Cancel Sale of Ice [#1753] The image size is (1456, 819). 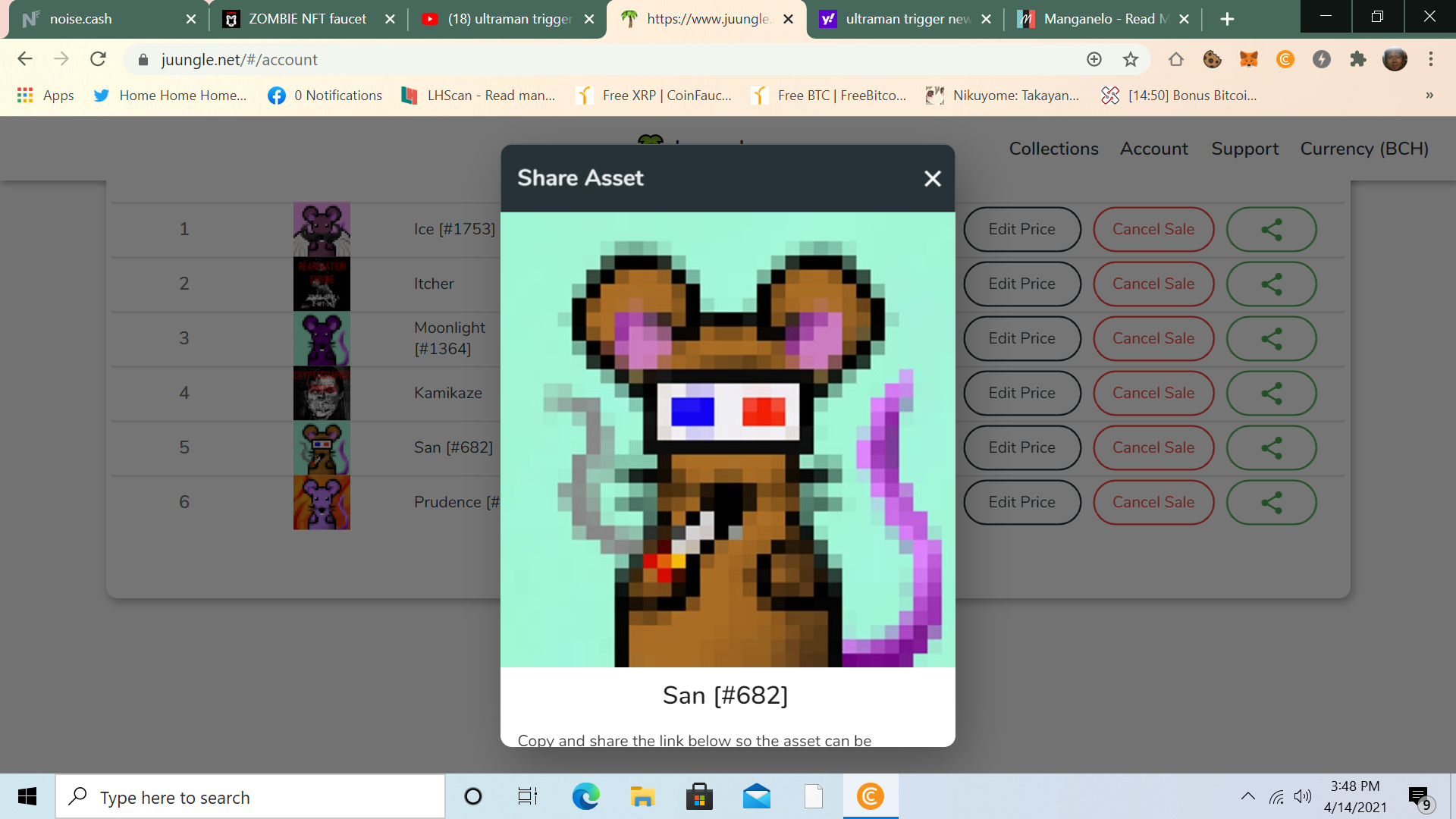[x=1153, y=229]
